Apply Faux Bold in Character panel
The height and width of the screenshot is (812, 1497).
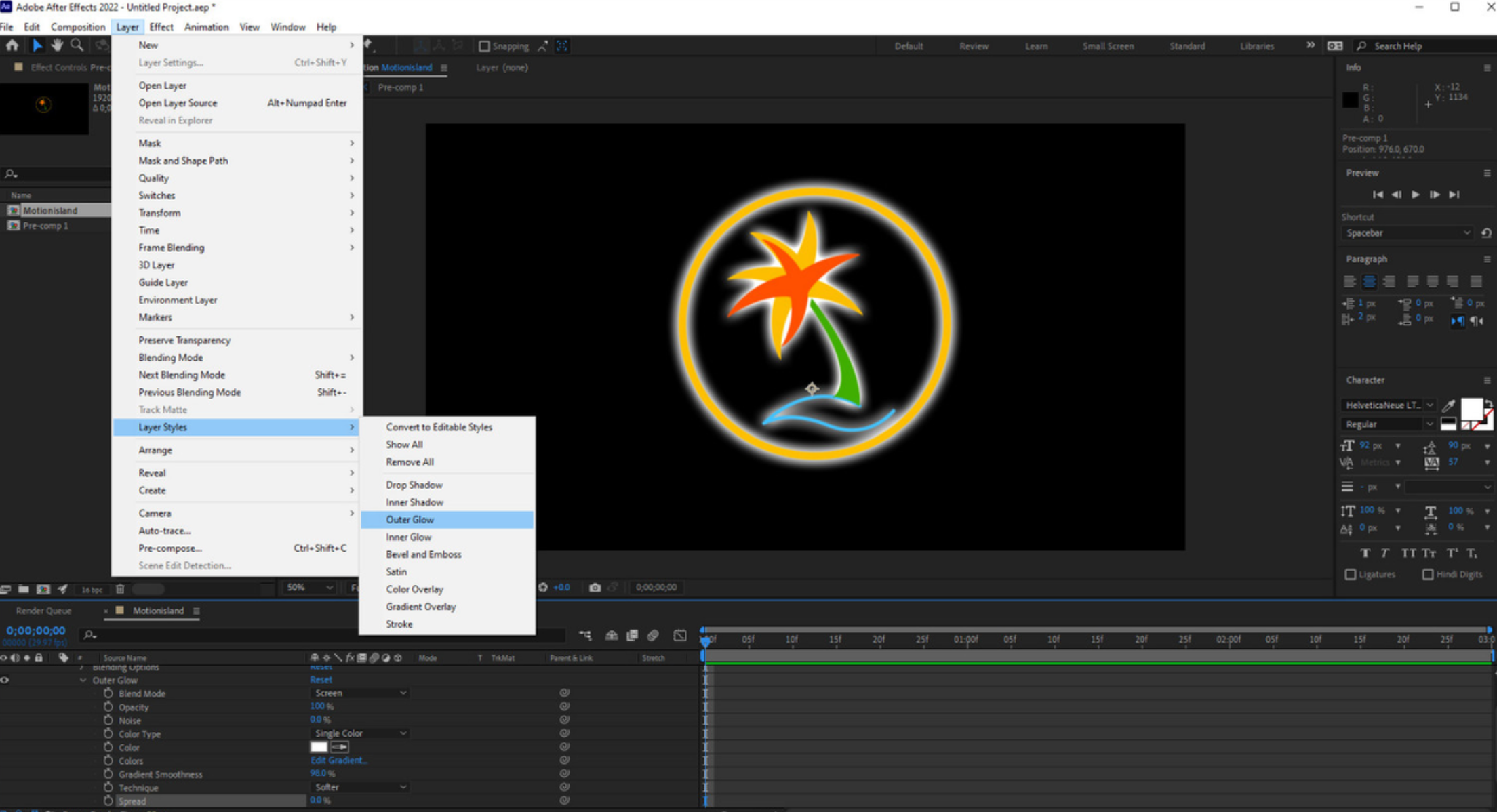1365,553
